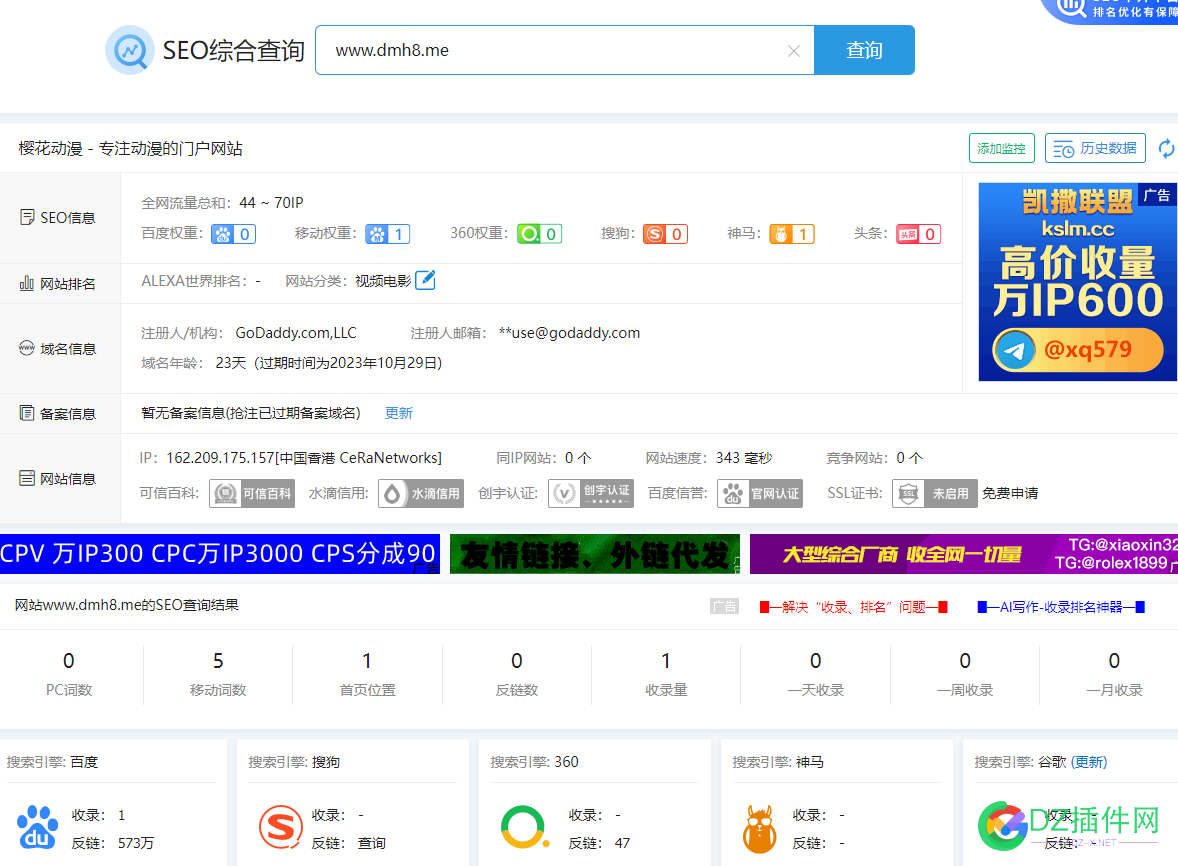The image size is (1178, 866).
Task: Click Baidu 反链 value 573万
Action: tap(136, 843)
